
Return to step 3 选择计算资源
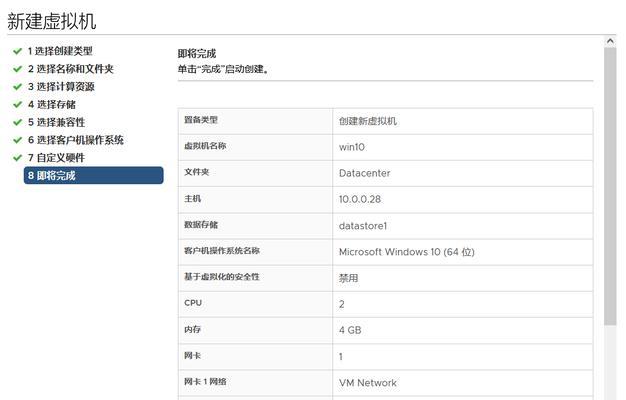click(x=61, y=87)
